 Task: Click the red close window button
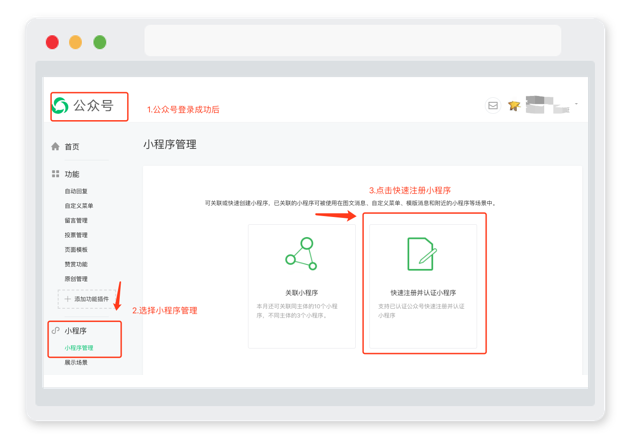(x=52, y=42)
